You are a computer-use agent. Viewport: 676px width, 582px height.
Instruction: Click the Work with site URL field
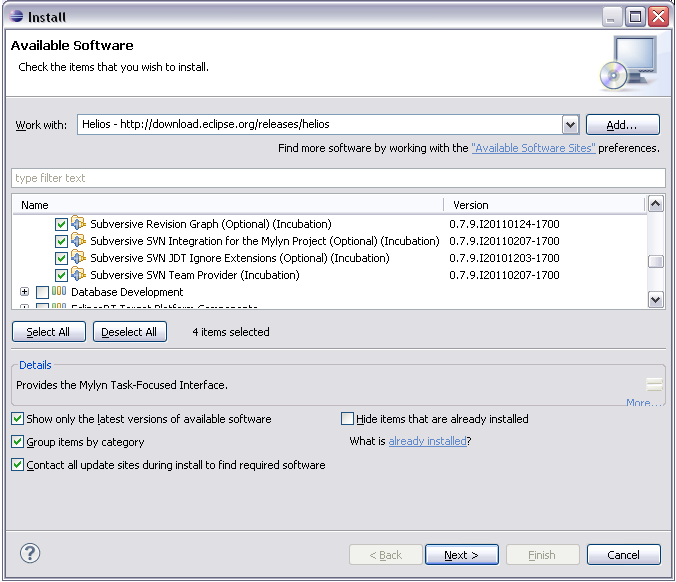tap(319, 125)
